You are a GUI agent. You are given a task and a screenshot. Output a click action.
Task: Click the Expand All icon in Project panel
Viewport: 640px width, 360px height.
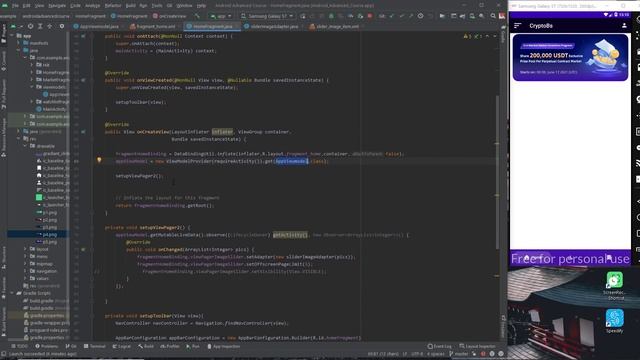40,26
